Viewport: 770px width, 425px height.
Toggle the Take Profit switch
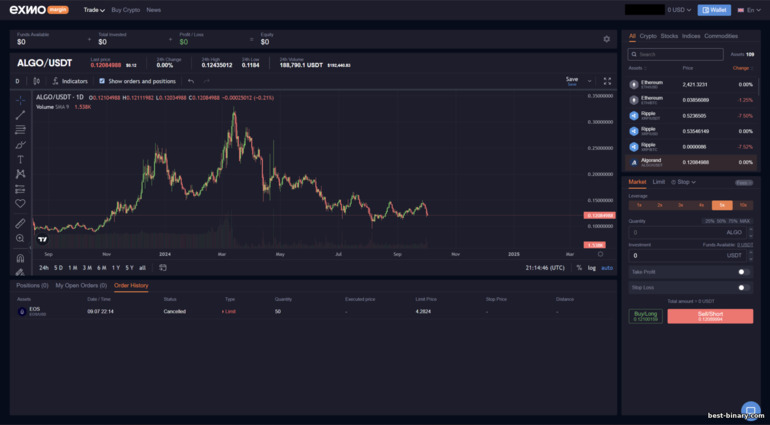point(743,272)
